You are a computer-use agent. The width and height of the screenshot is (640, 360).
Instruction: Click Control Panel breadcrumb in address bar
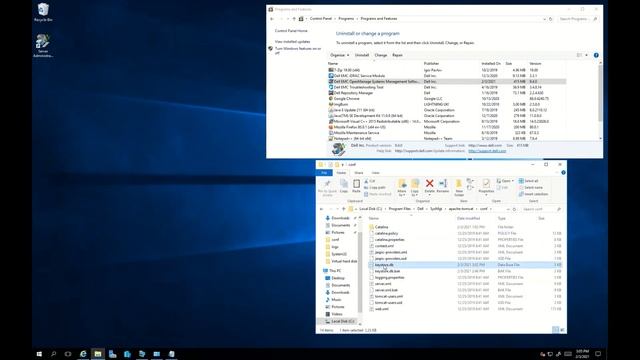coord(321,19)
